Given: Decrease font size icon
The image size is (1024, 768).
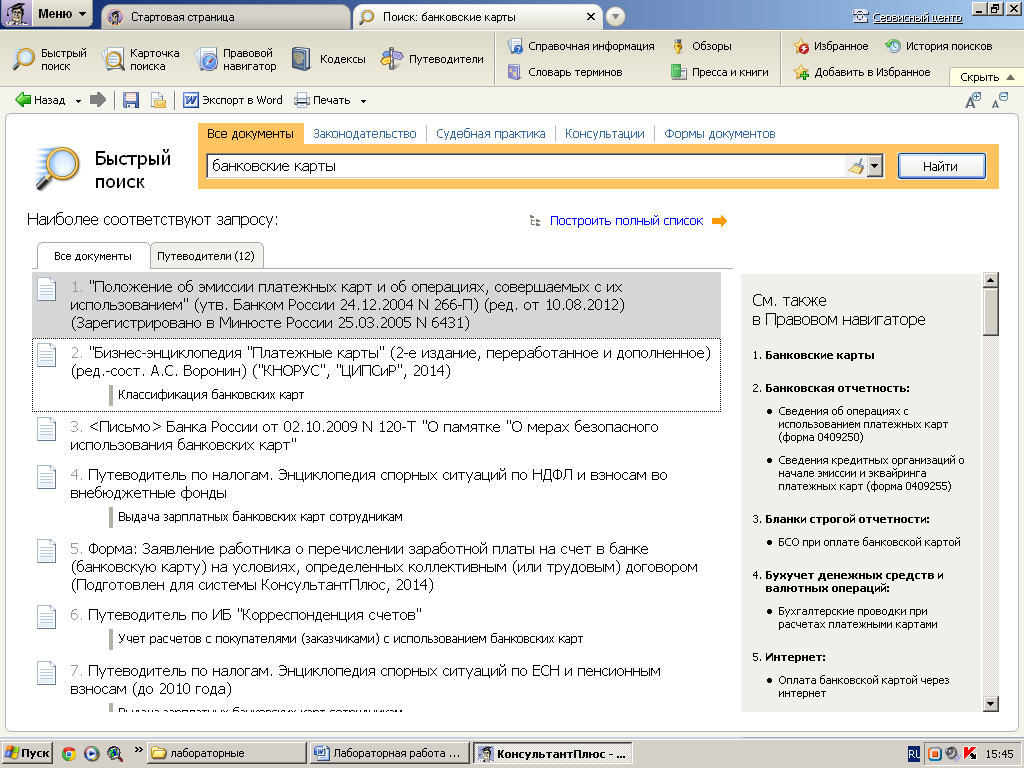Looking at the screenshot, I should 999,100.
